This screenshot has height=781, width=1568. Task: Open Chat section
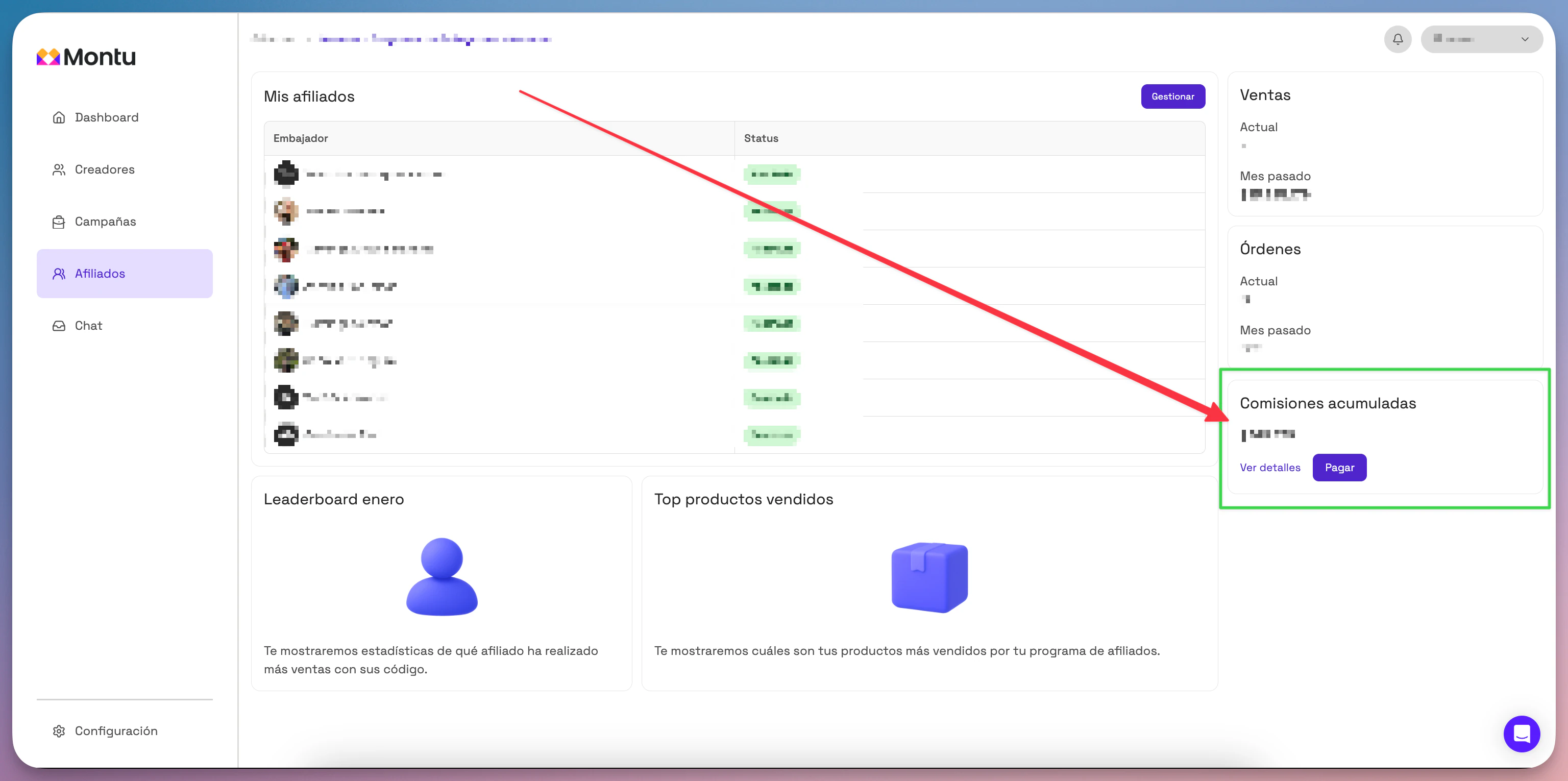pyautogui.click(x=125, y=326)
